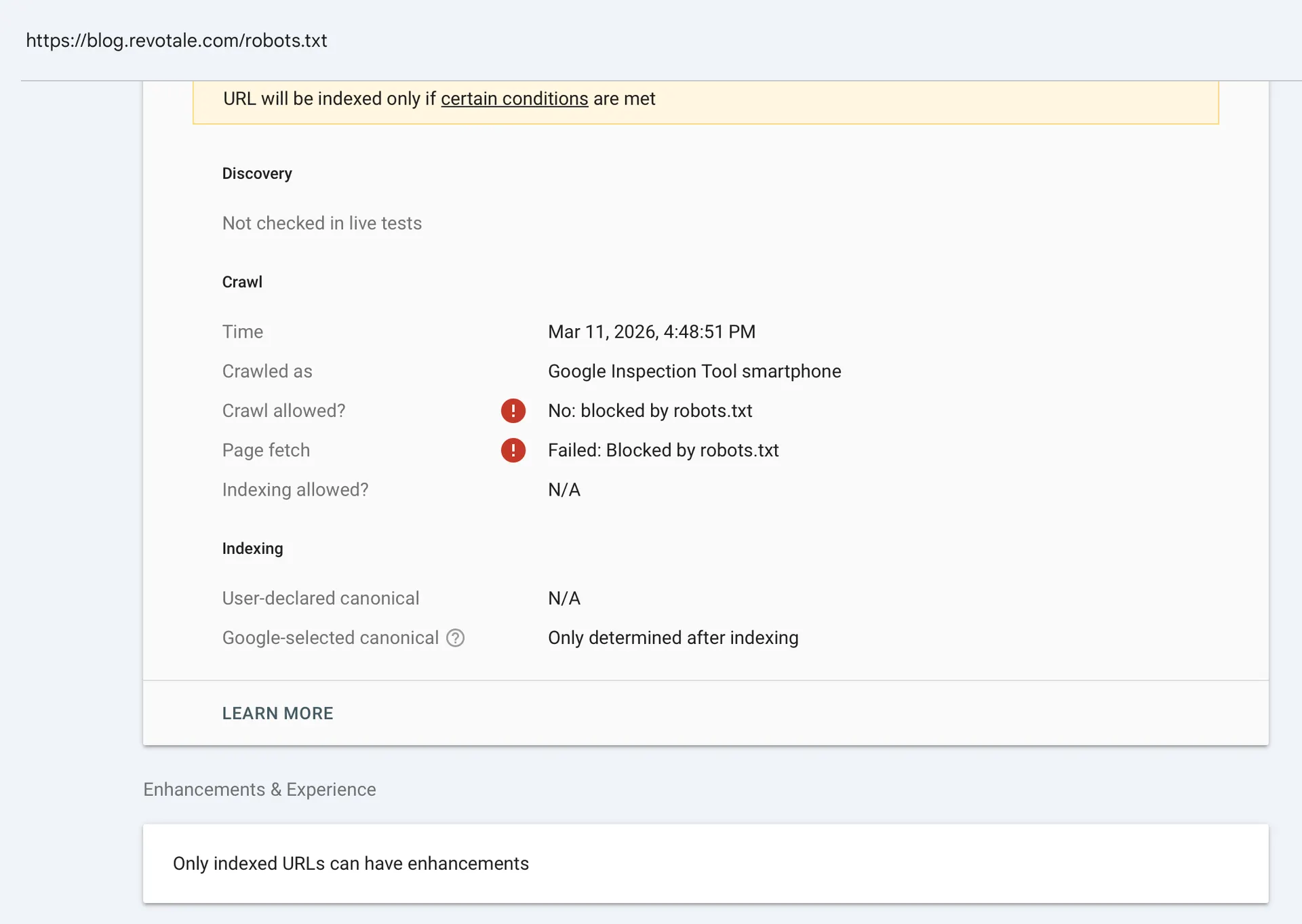
Task: Click the Only indexed URLs can have enhancements card
Action: pos(351,864)
